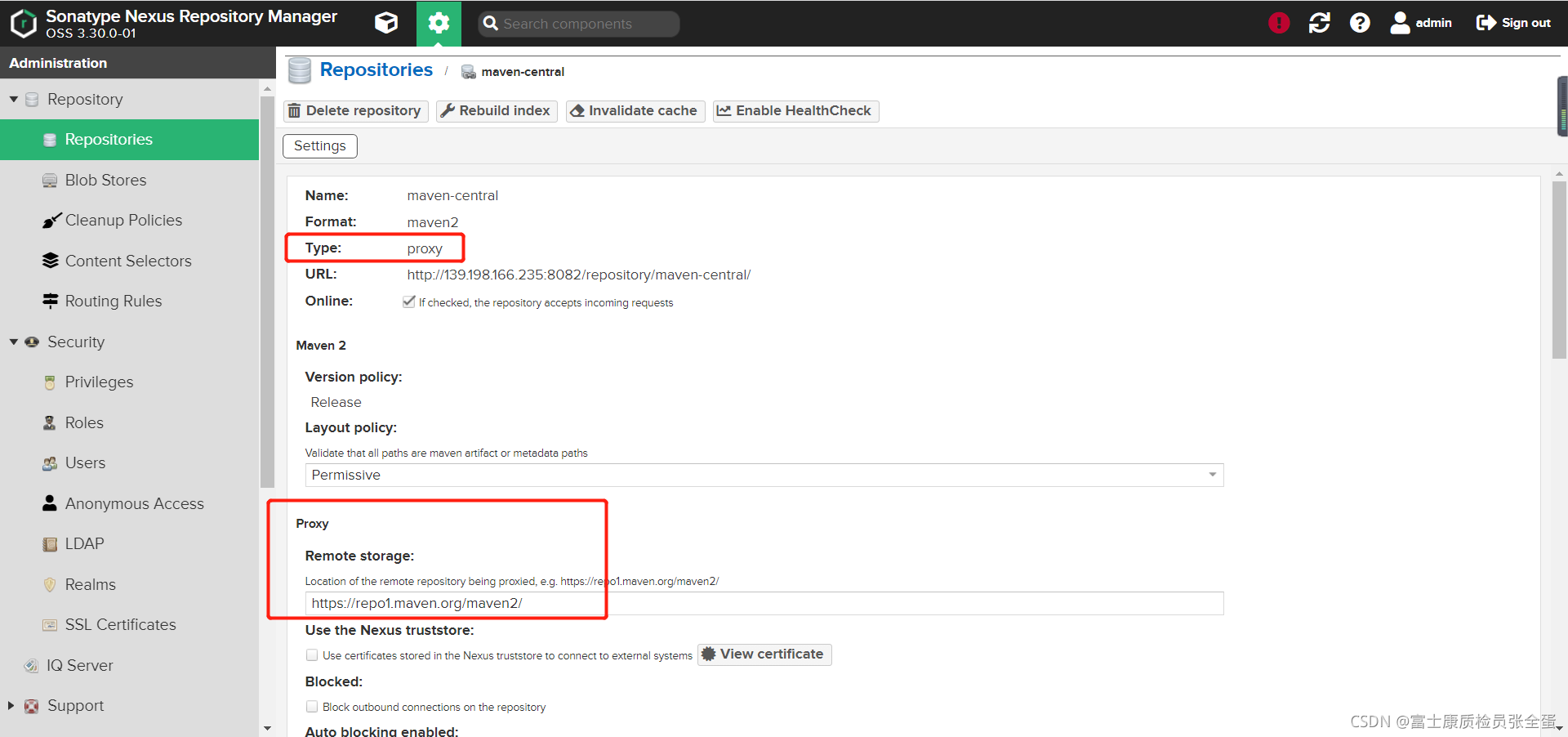Click the Support lifebuoy icon
This screenshot has height=737, width=1568.
point(31,706)
